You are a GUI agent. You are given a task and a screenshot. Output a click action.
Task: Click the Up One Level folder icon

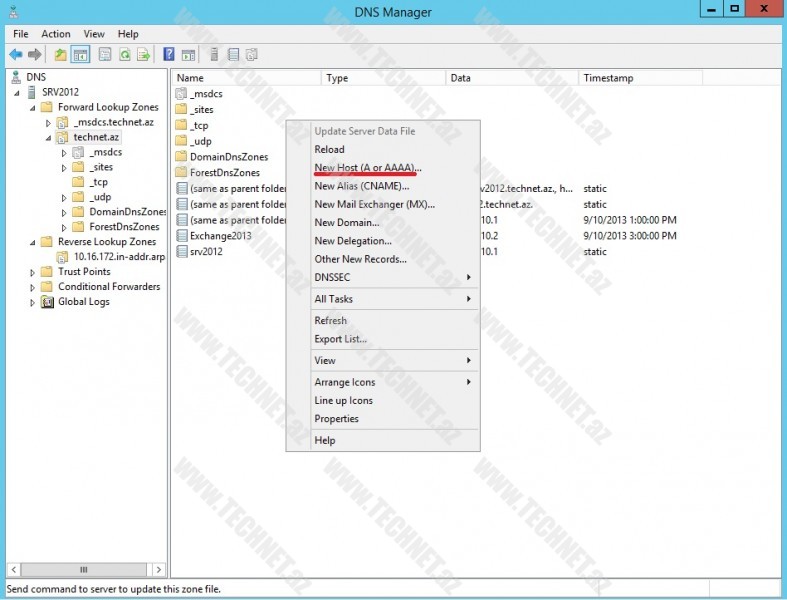coord(61,54)
